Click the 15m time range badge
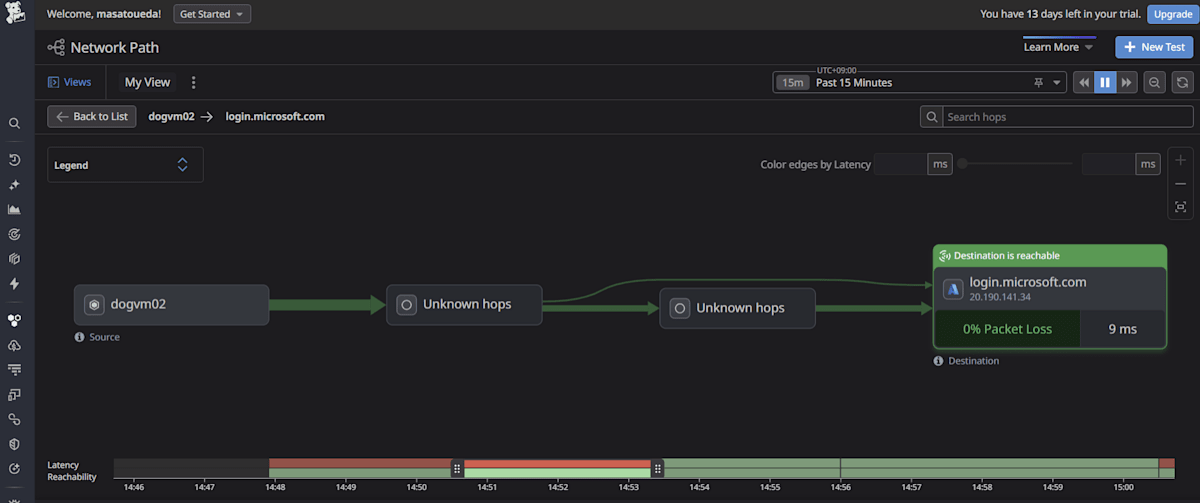Screen dimensions: 1200x503 (x=792, y=83)
